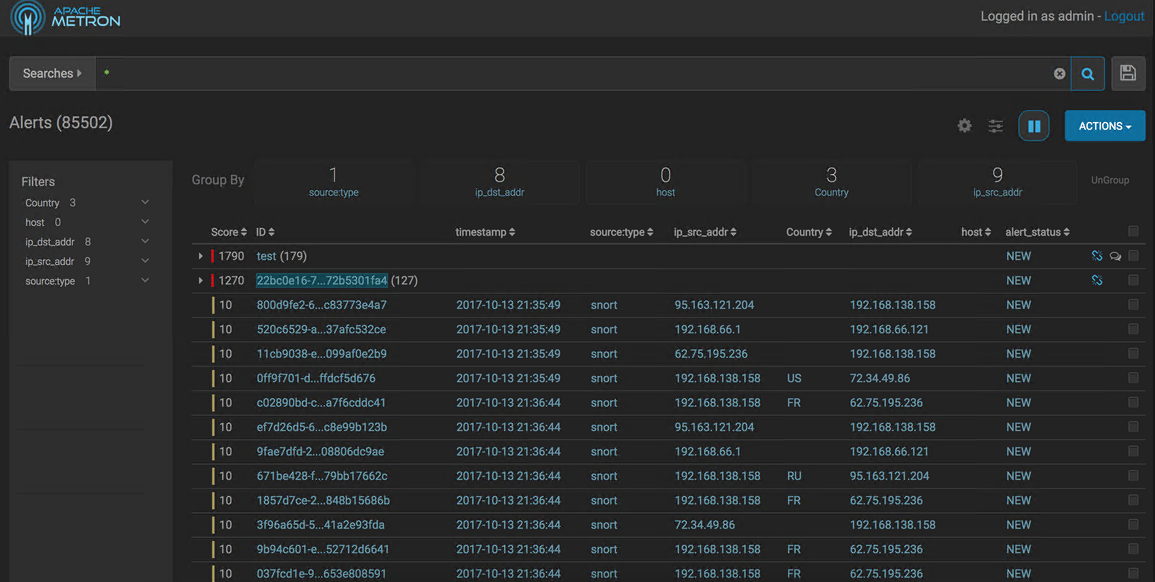The width and height of the screenshot is (1155, 582).
Task: Pause the live alerts polling
Action: tap(1034, 125)
